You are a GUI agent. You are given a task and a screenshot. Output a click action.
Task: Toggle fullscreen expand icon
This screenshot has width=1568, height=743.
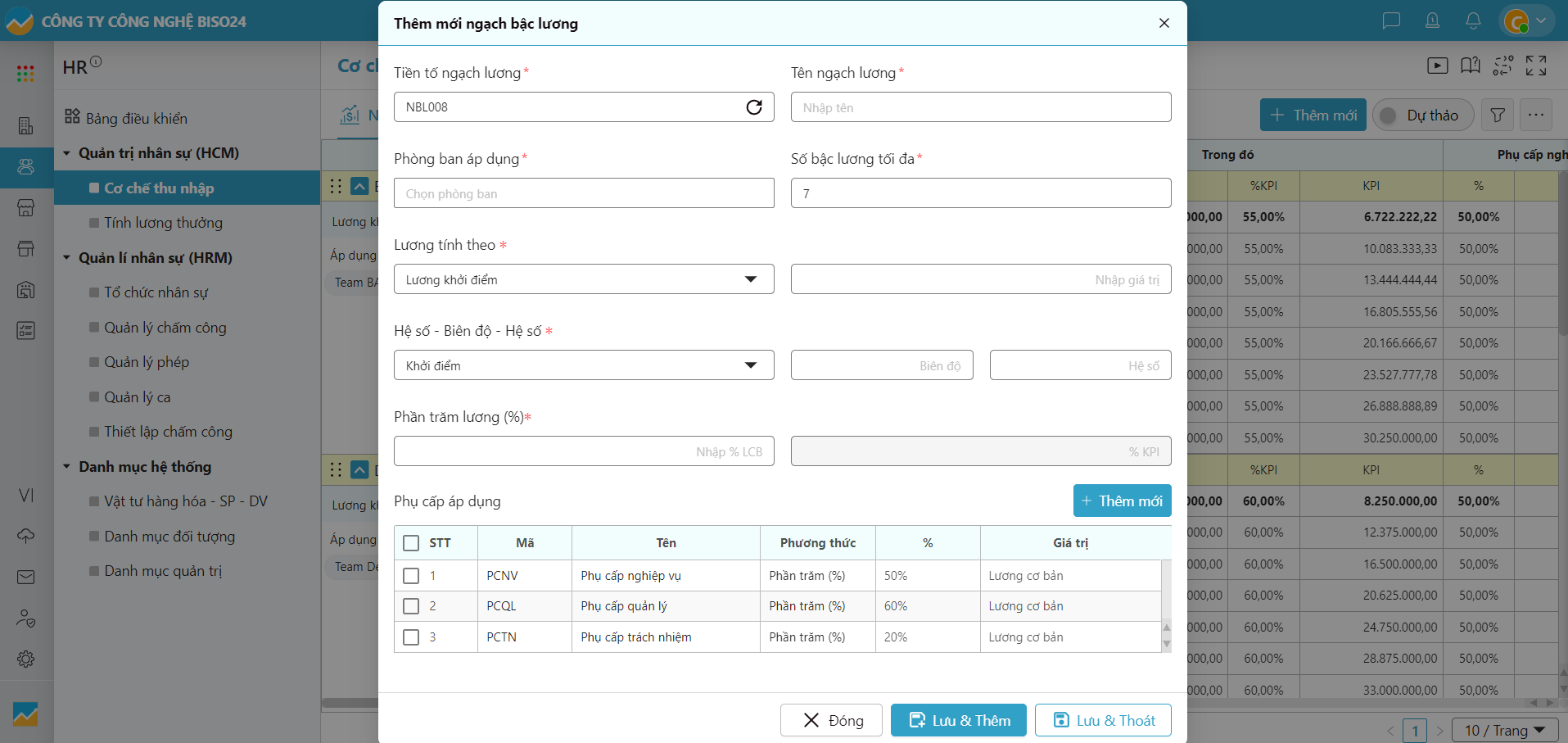point(1536,66)
